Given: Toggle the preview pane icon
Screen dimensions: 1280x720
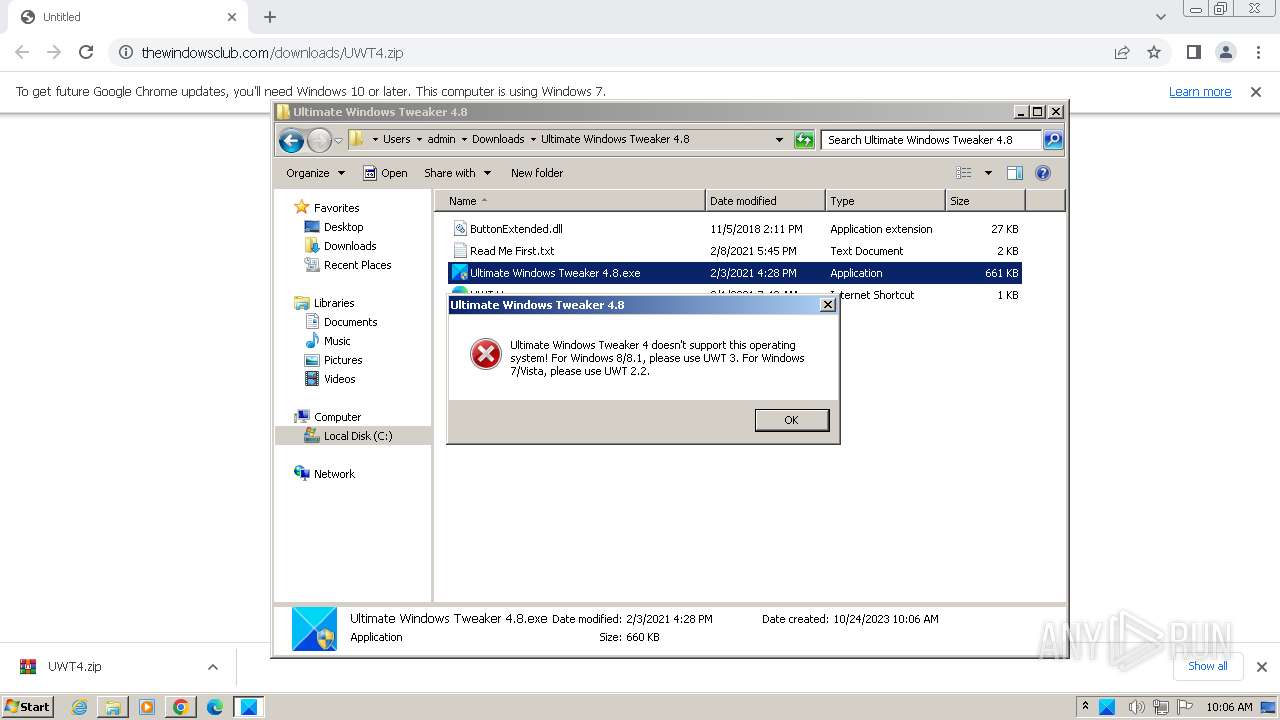Looking at the screenshot, I should [x=1015, y=173].
